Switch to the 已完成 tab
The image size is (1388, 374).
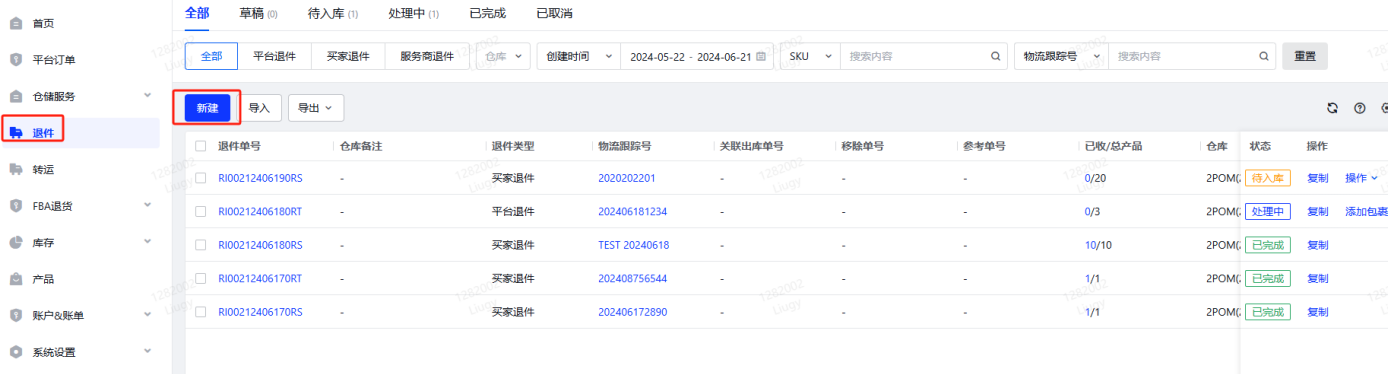487,13
